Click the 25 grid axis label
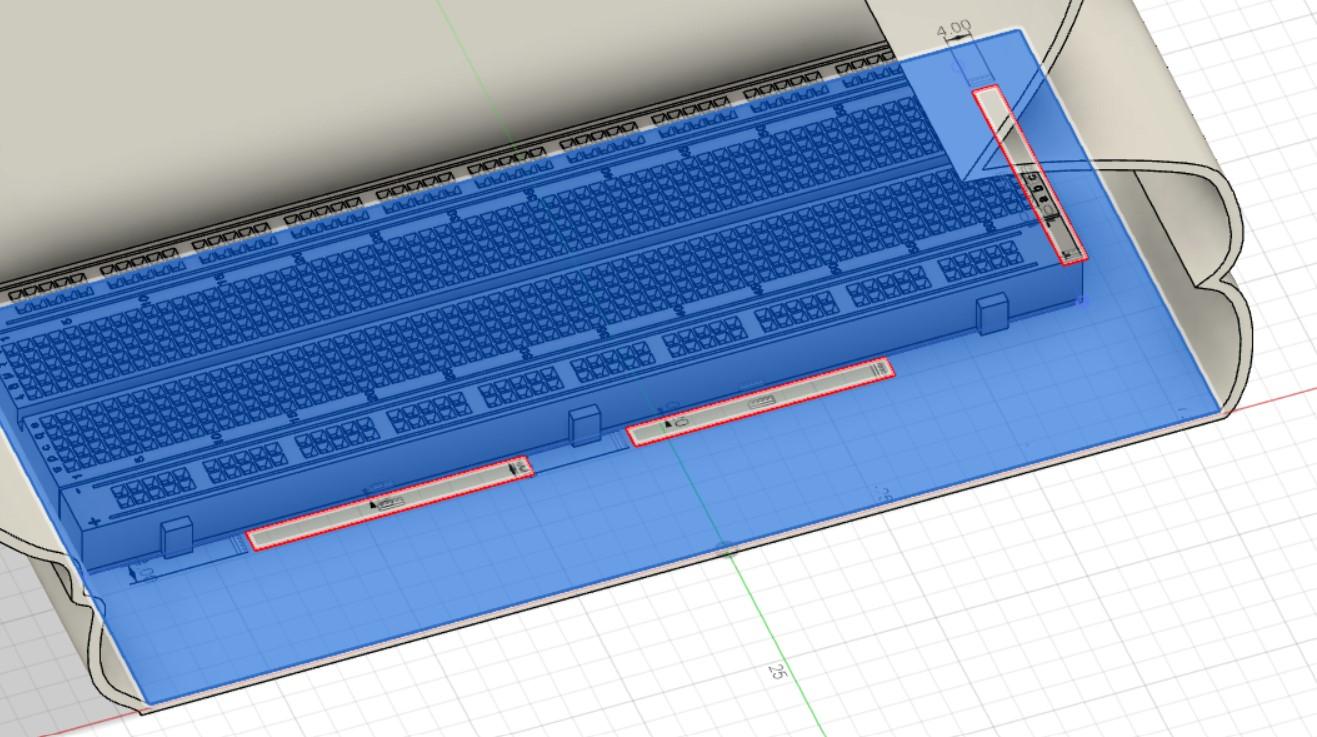This screenshot has height=737, width=1317. pyautogui.click(x=775, y=672)
